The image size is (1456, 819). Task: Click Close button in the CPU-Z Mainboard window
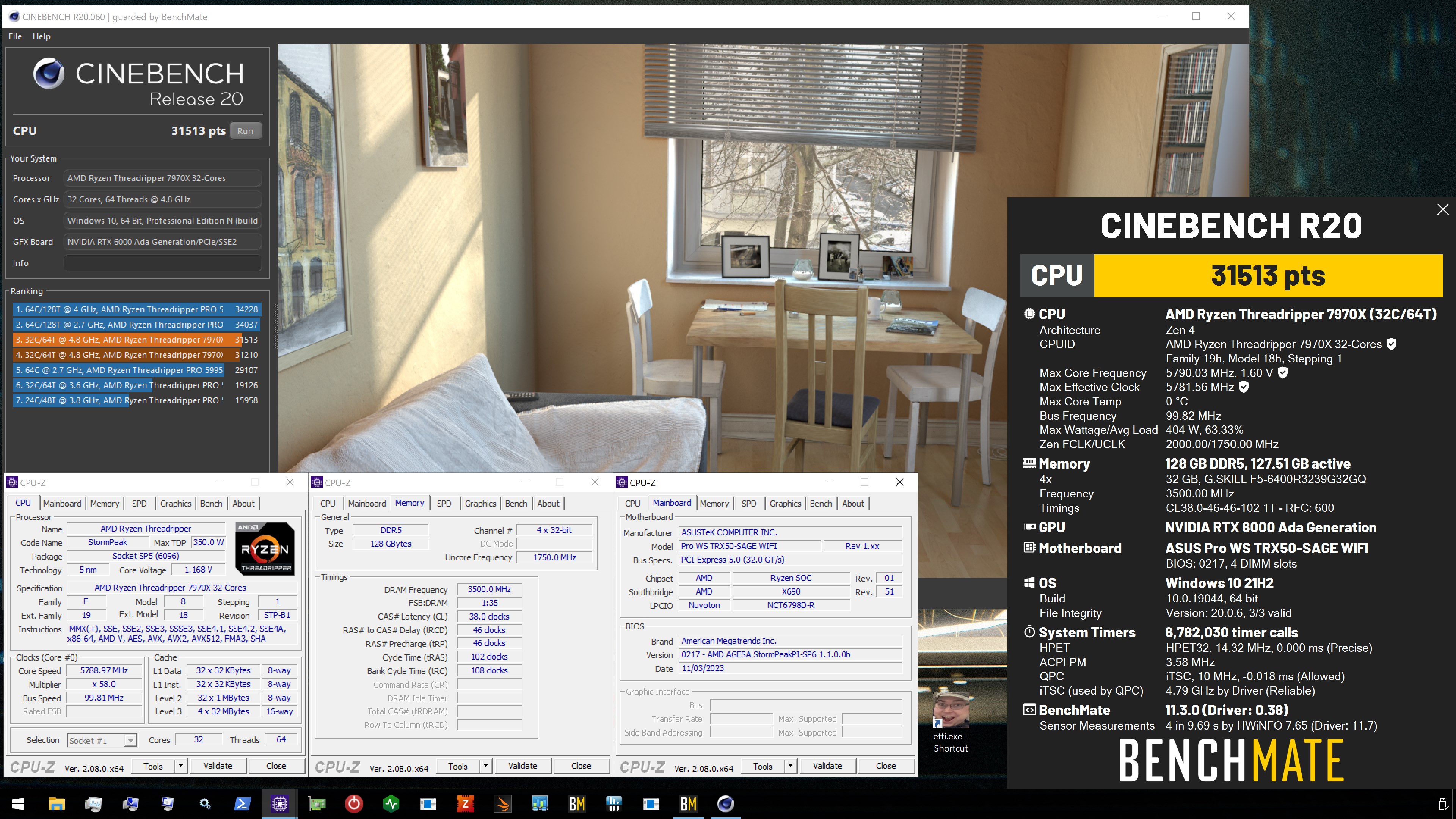[886, 766]
